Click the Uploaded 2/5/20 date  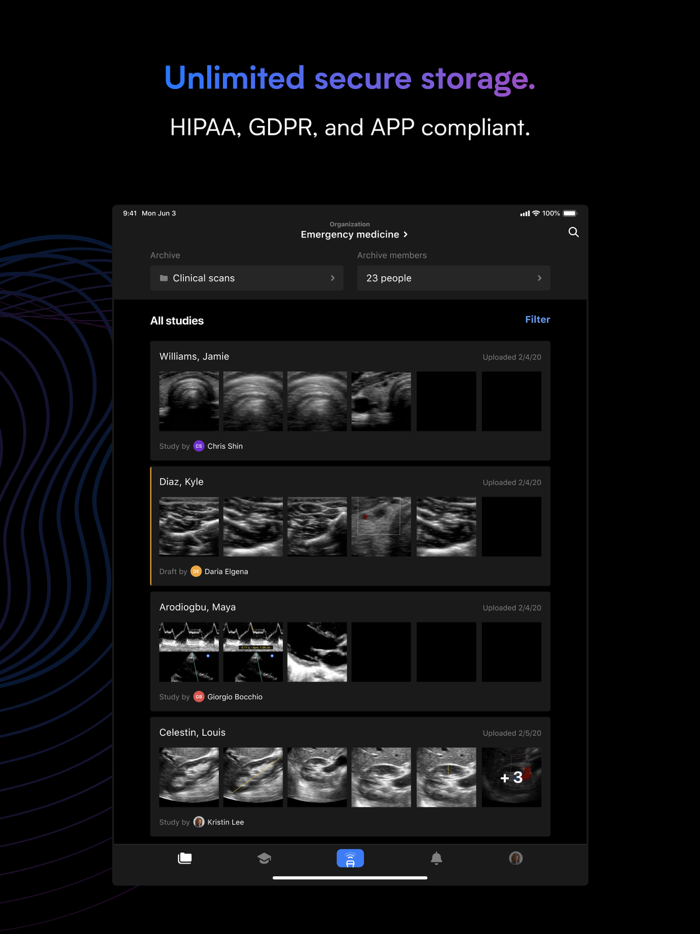coord(512,733)
